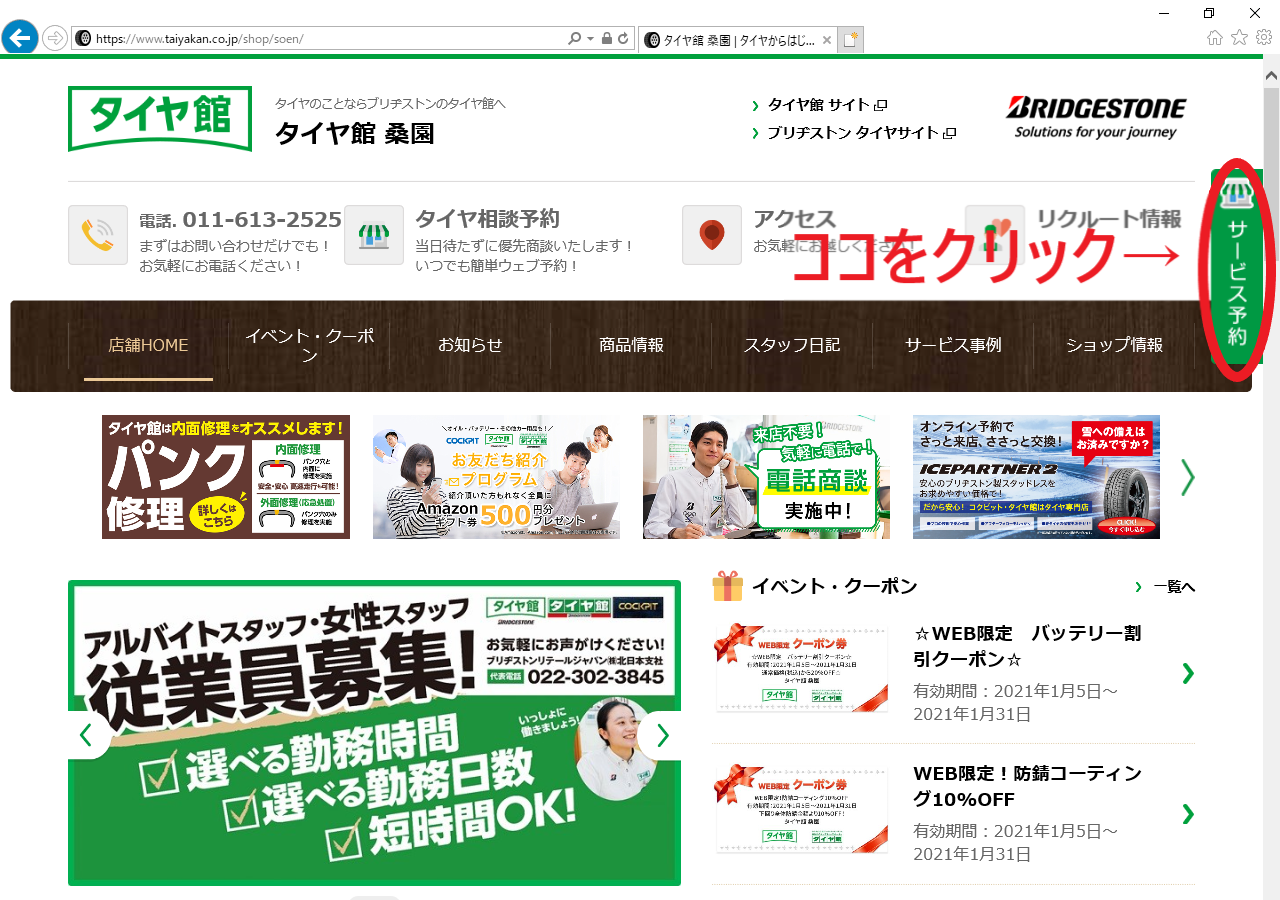The height and width of the screenshot is (900, 1280).
Task: Click the browser Back arrow button
Action: (x=20, y=39)
